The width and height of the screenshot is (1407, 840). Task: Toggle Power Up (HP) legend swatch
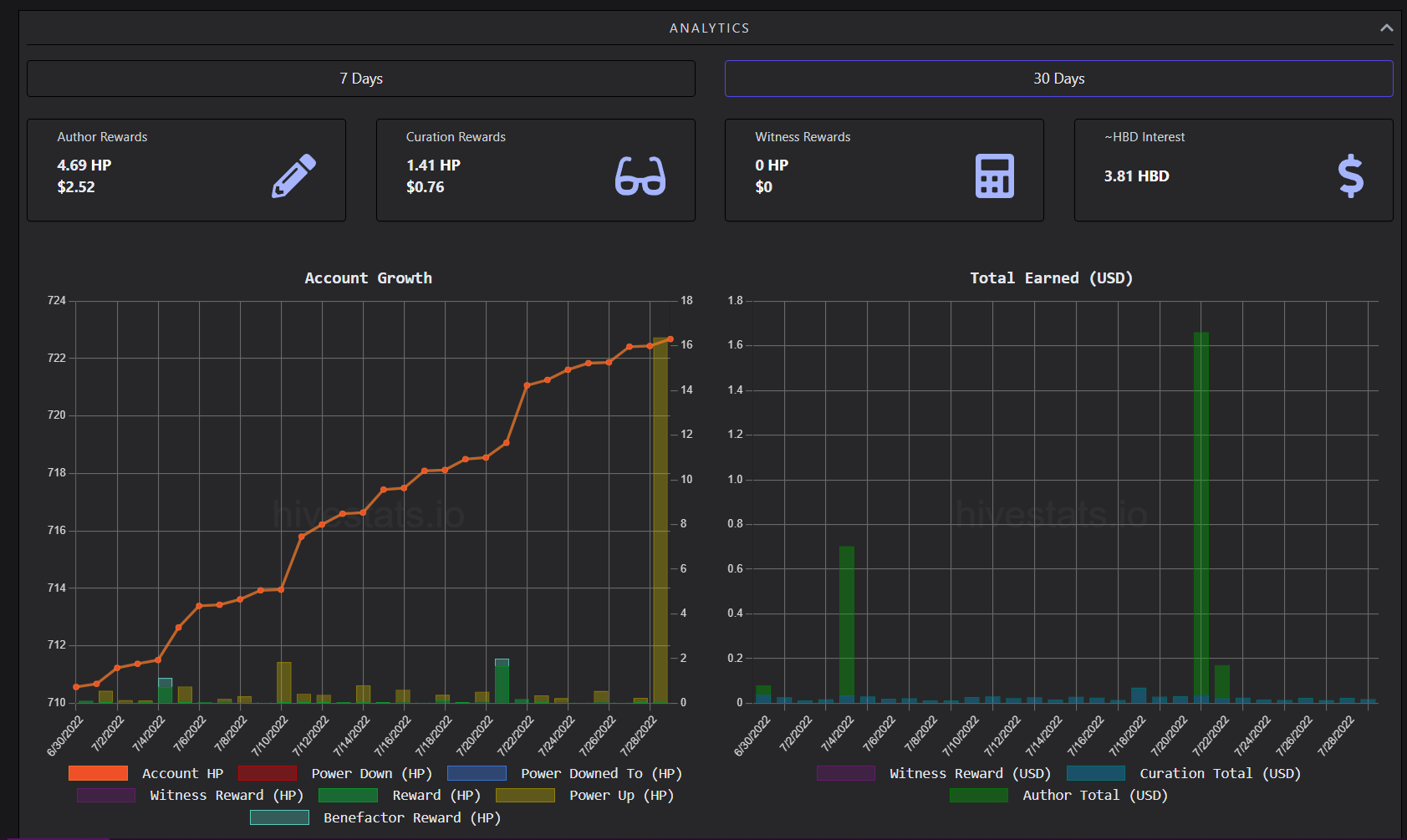[x=525, y=795]
